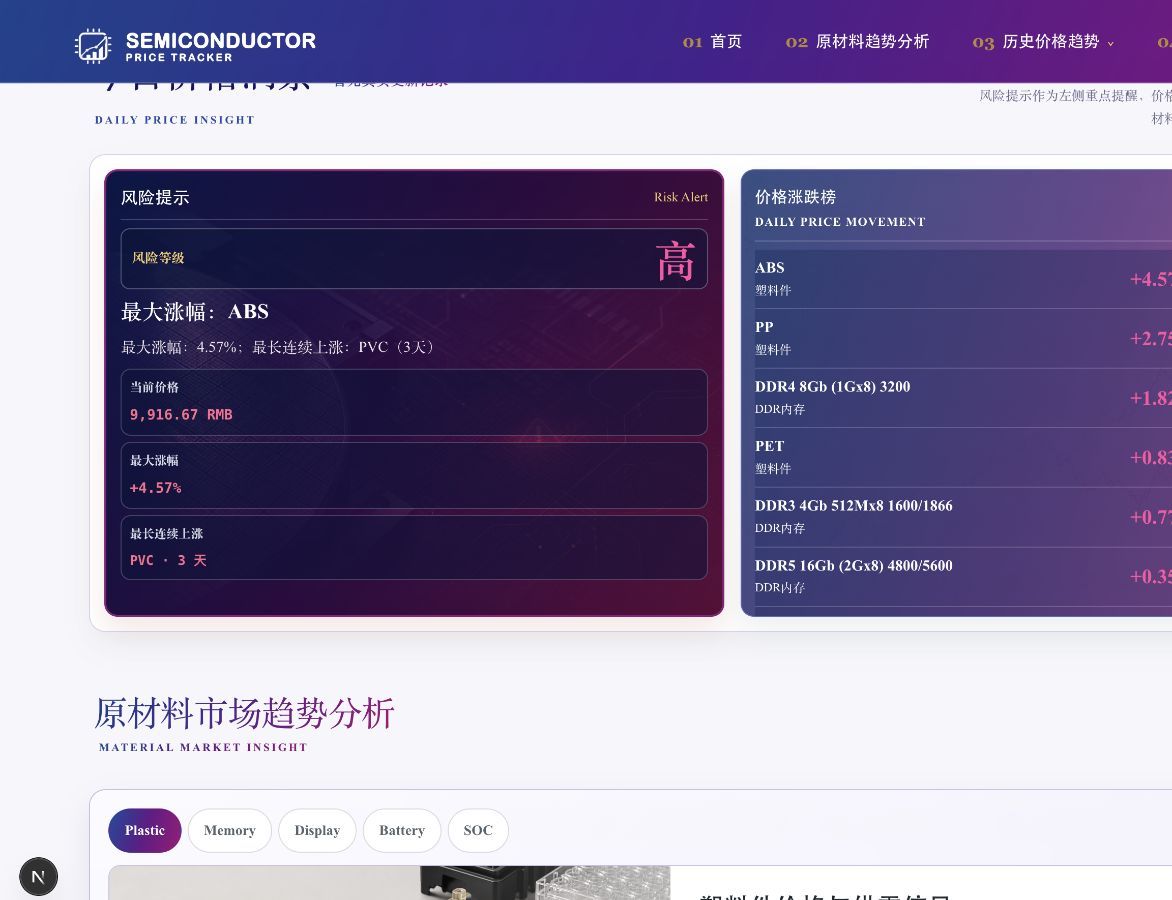Select the DDR3 4Gb 512Mx8 1600/1866 row
This screenshot has width=1172, height=900.
coord(963,517)
